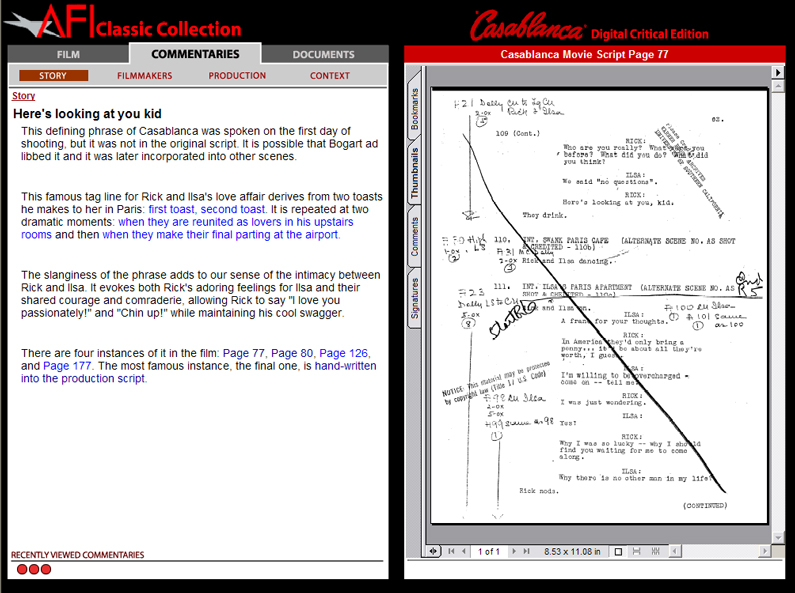Go to the first page of the script
The width and height of the screenshot is (795, 593).
tap(451, 551)
